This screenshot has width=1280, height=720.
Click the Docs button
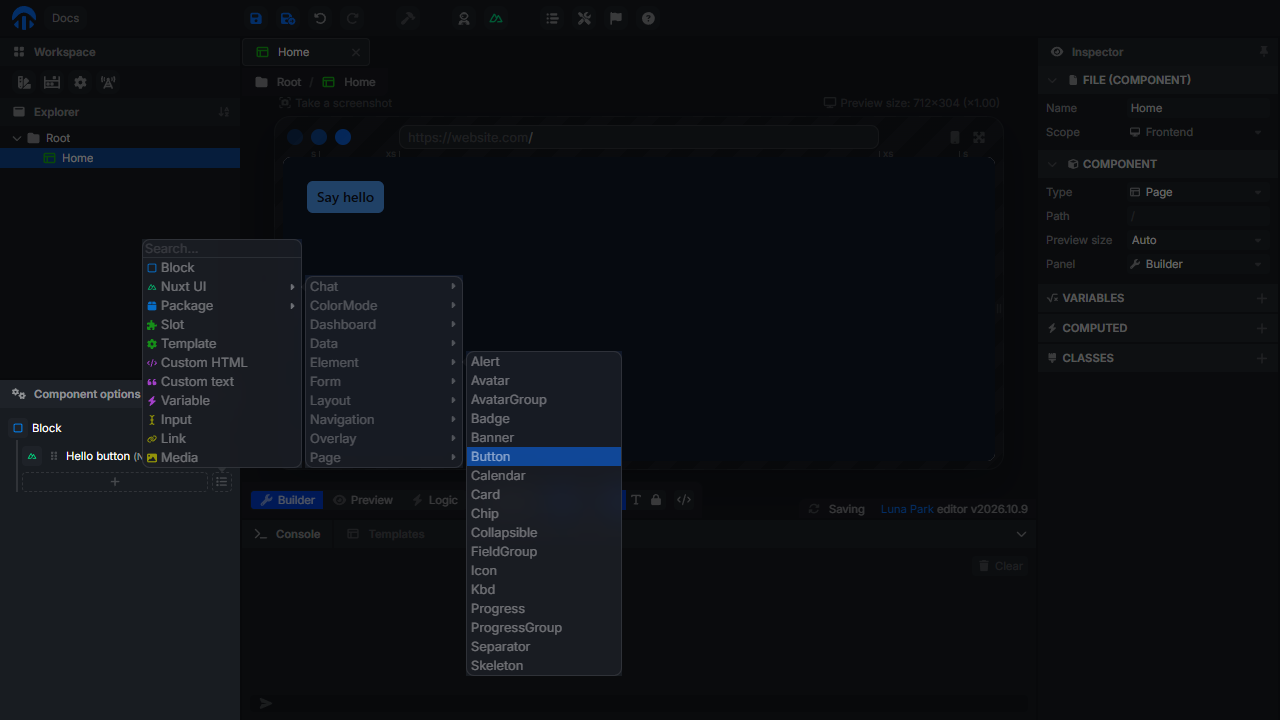[66, 18]
